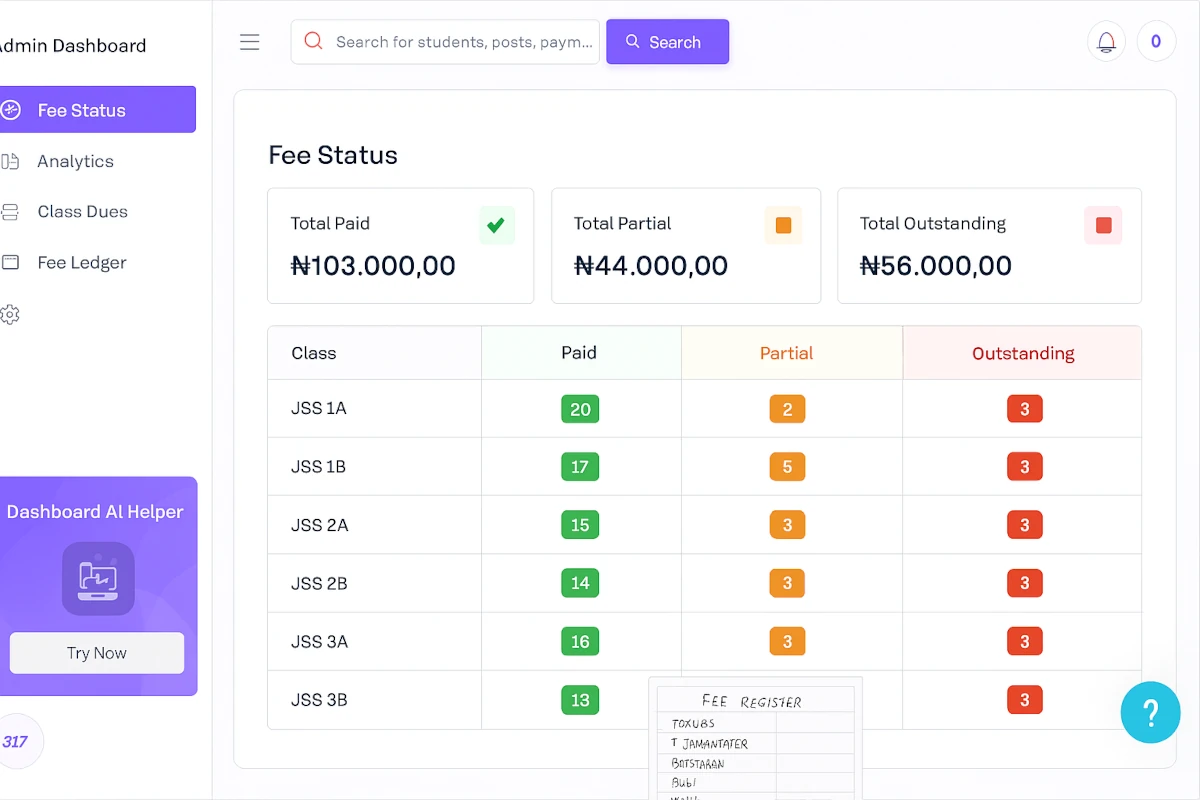Image resolution: width=1200 pixels, height=800 pixels.
Task: Click the orange square on Total Partial card
Action: pyautogui.click(x=784, y=225)
